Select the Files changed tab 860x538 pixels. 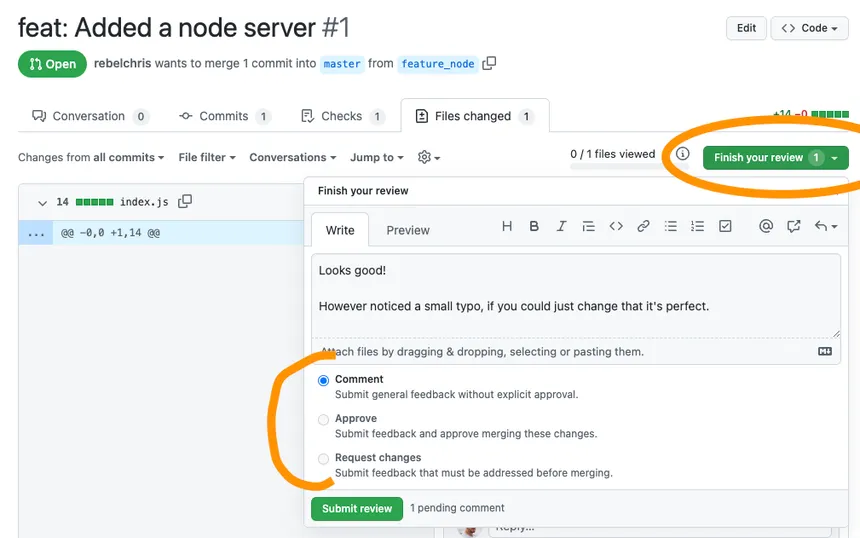[x=475, y=116]
